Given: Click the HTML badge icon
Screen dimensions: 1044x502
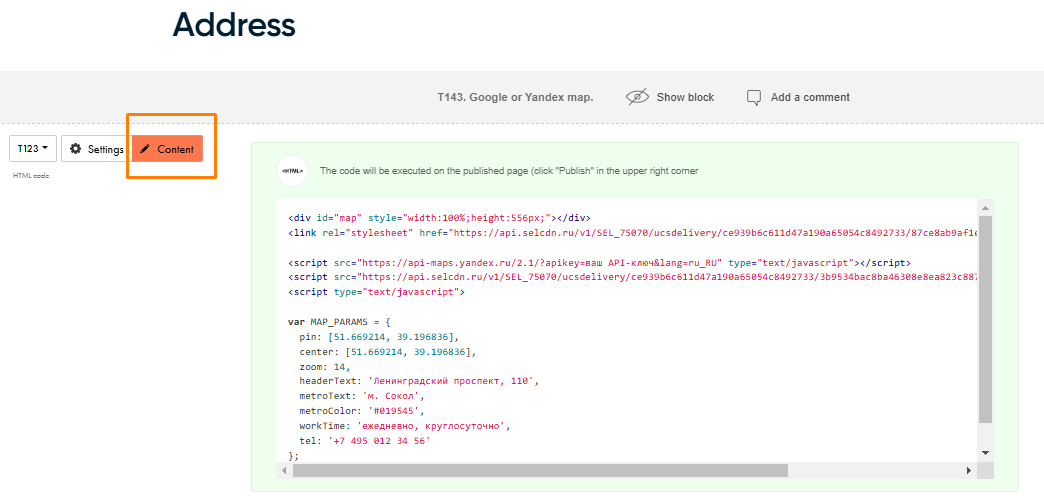Looking at the screenshot, I should tap(292, 171).
